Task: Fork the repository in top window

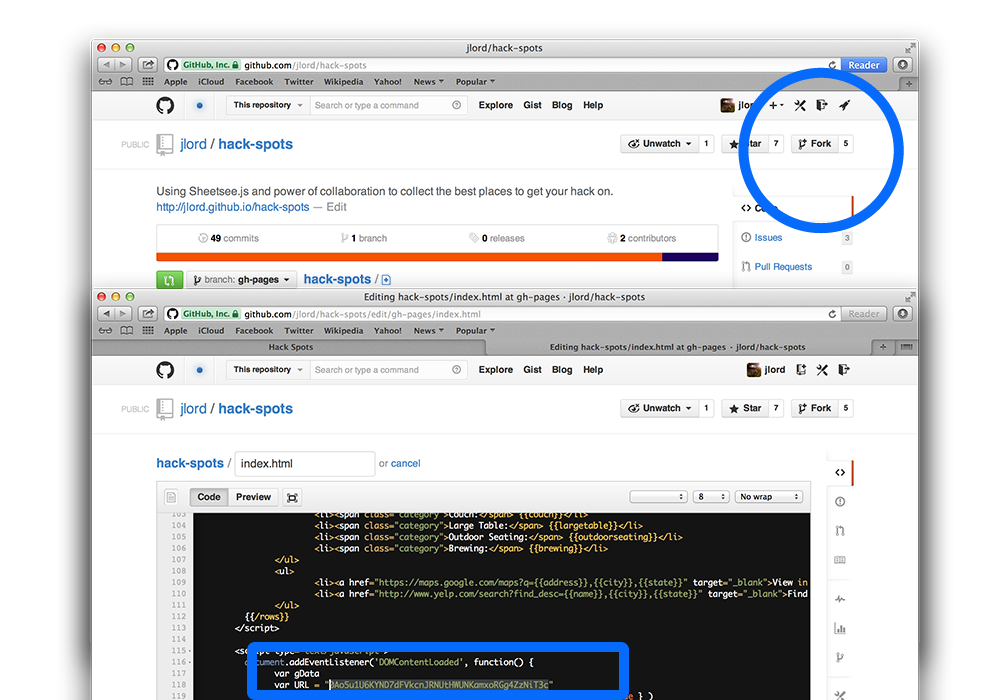Action: (x=815, y=143)
